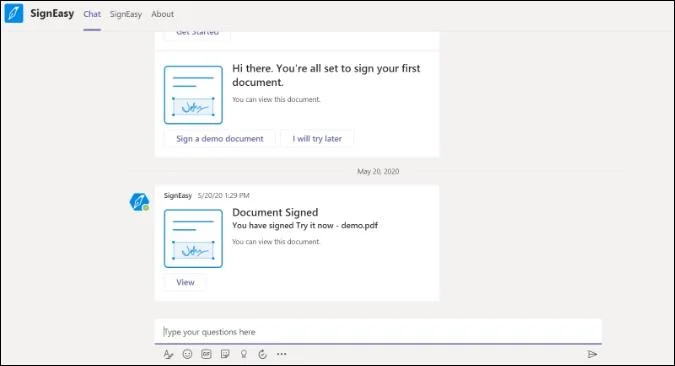This screenshot has width=675, height=366.
Task: Click the Sign a demo document button
Action: (220, 139)
